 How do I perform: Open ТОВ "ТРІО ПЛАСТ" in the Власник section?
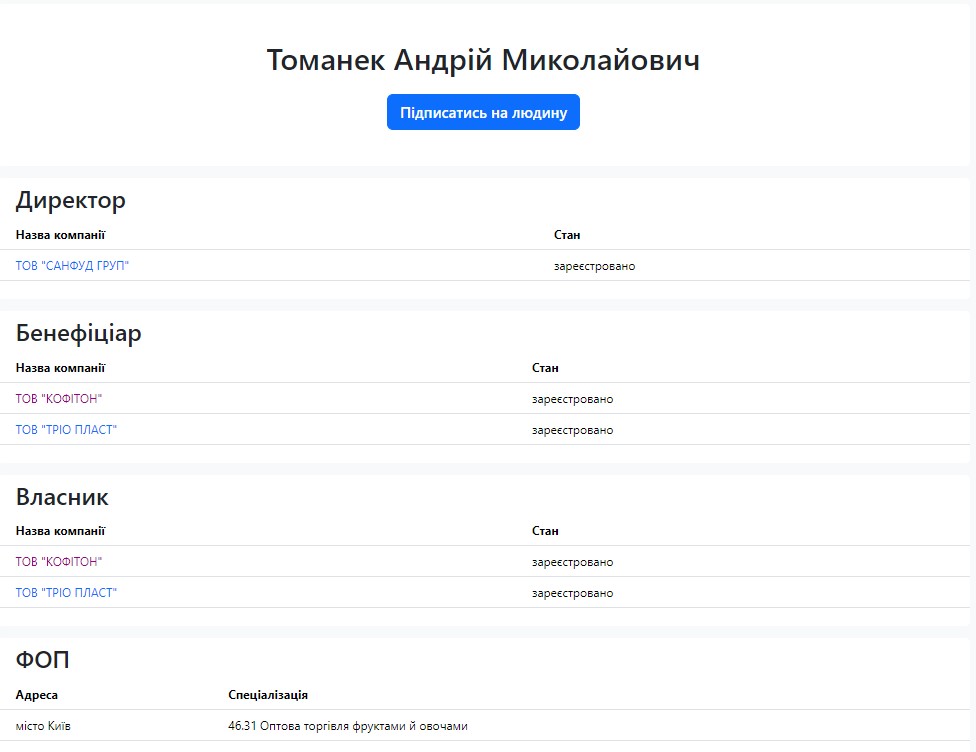click(x=66, y=593)
